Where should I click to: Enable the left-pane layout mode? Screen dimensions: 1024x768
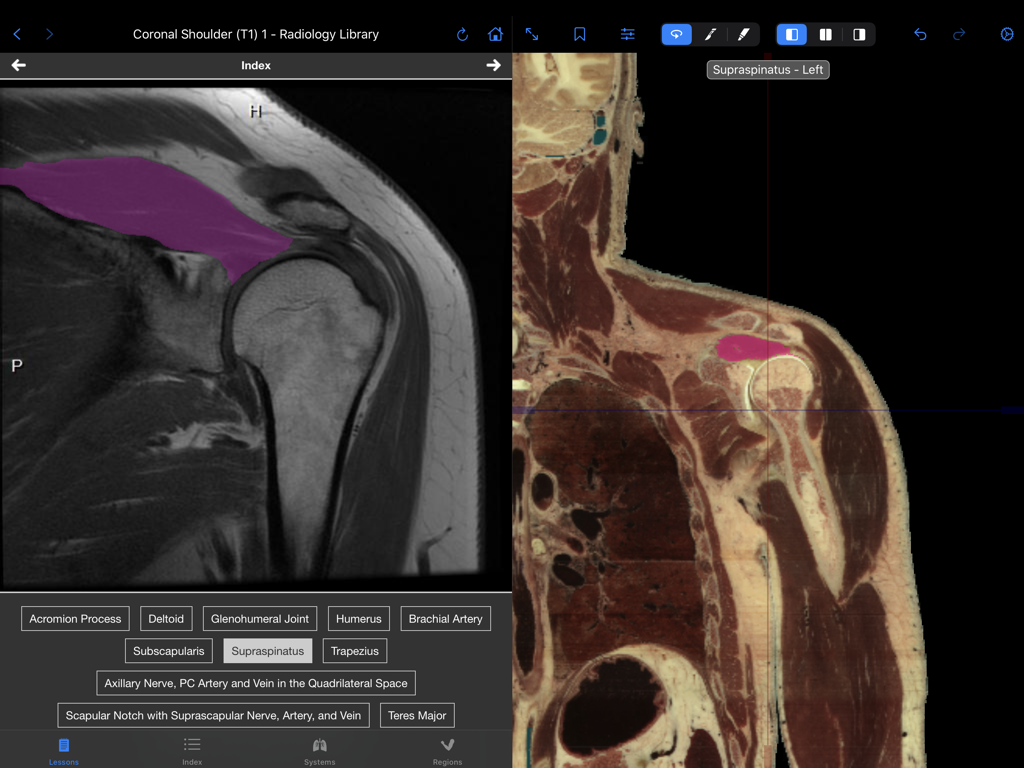point(791,34)
